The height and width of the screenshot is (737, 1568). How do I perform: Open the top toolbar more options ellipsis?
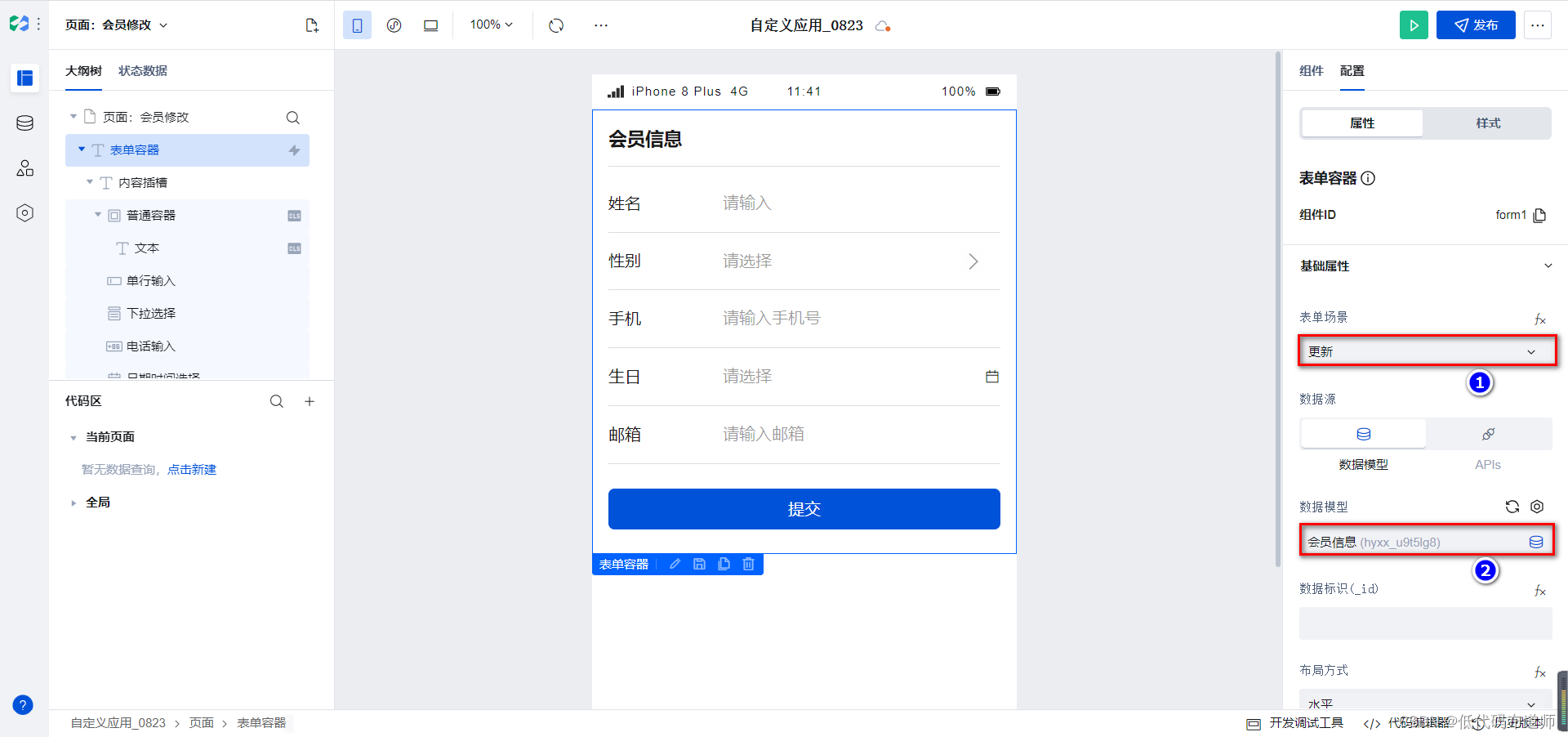(601, 25)
